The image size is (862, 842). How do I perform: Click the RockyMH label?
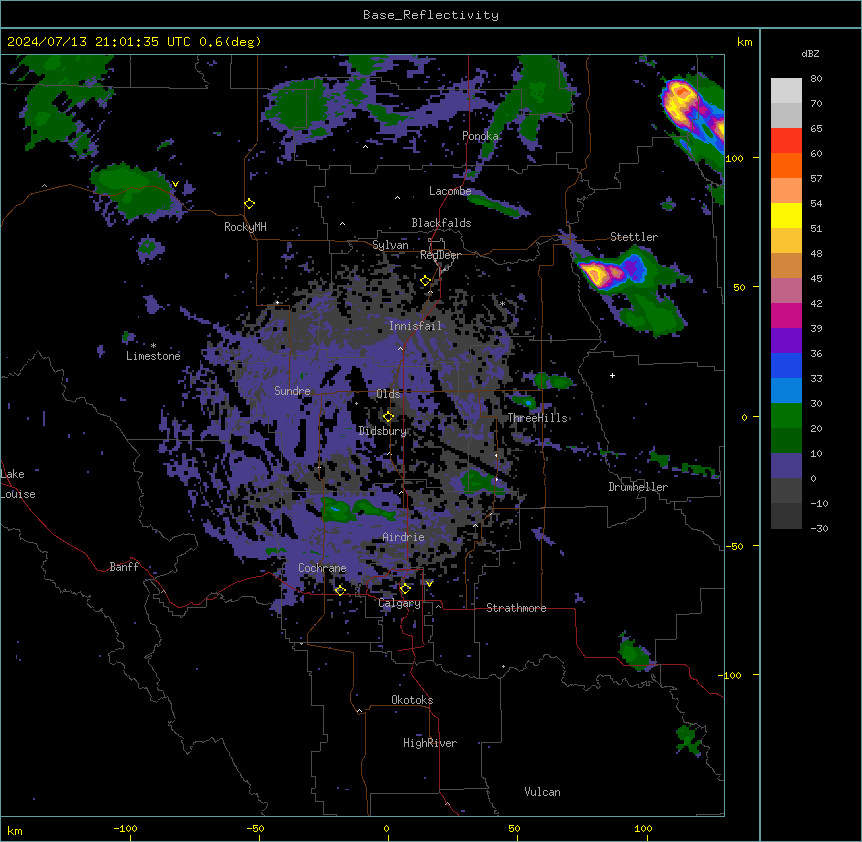(x=245, y=227)
